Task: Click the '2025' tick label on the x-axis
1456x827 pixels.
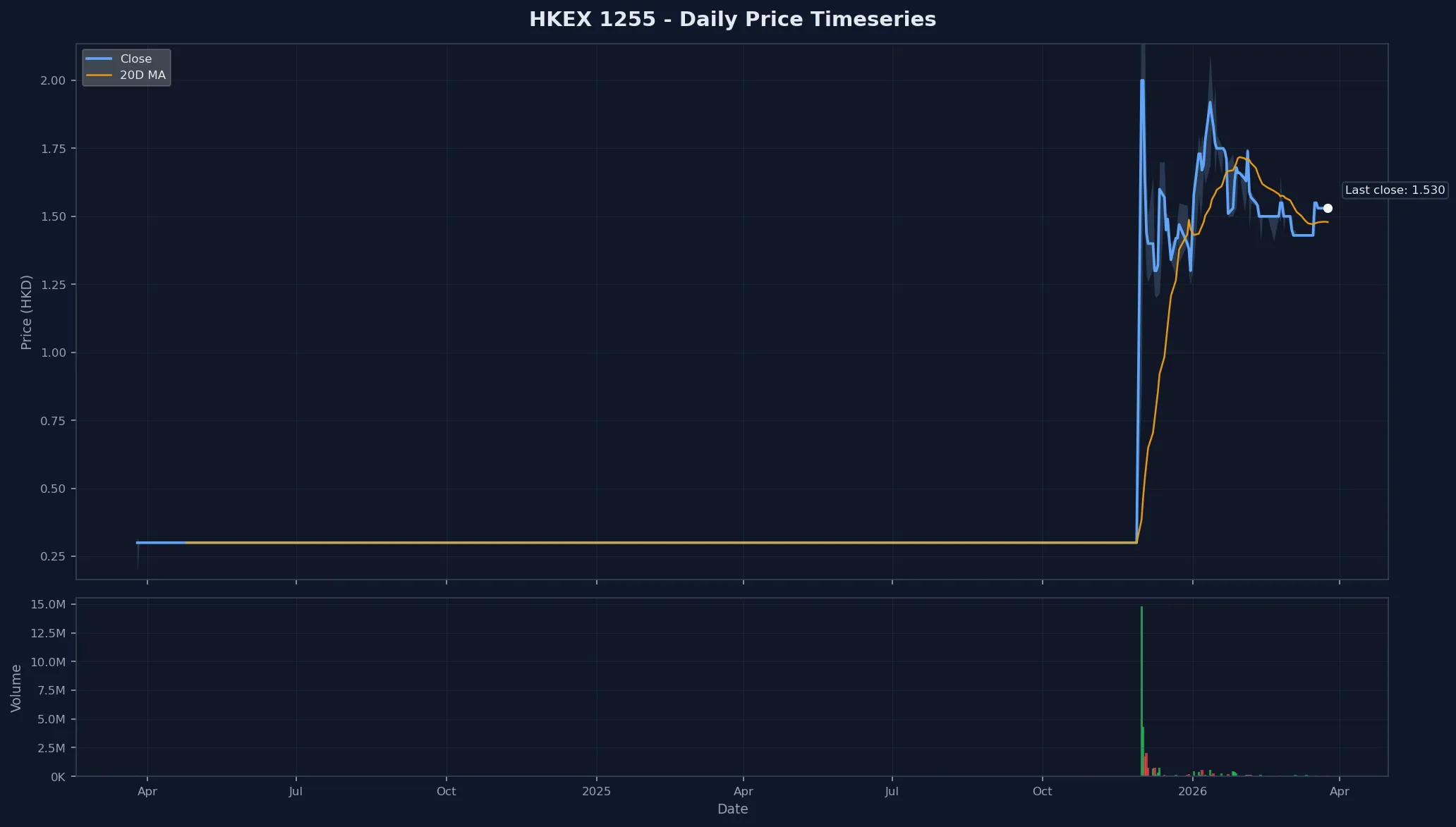Action: (597, 791)
